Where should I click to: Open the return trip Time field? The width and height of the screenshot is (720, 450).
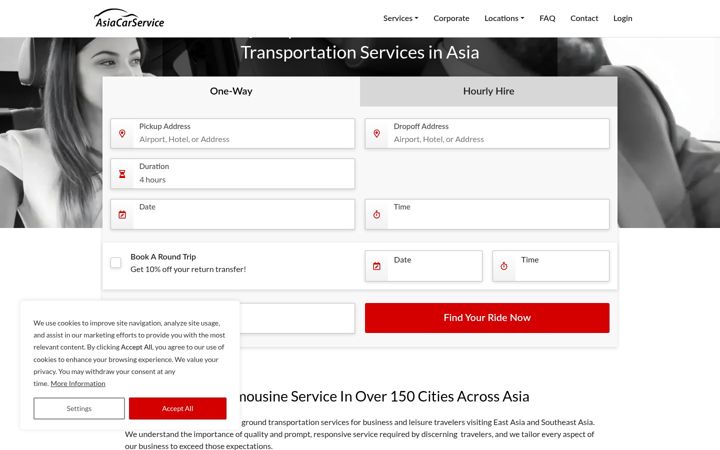click(551, 266)
